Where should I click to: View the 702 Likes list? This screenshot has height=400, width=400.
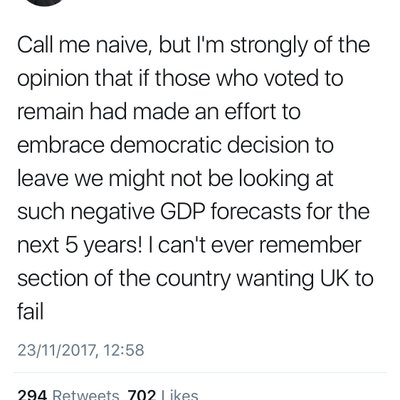(x=163, y=395)
